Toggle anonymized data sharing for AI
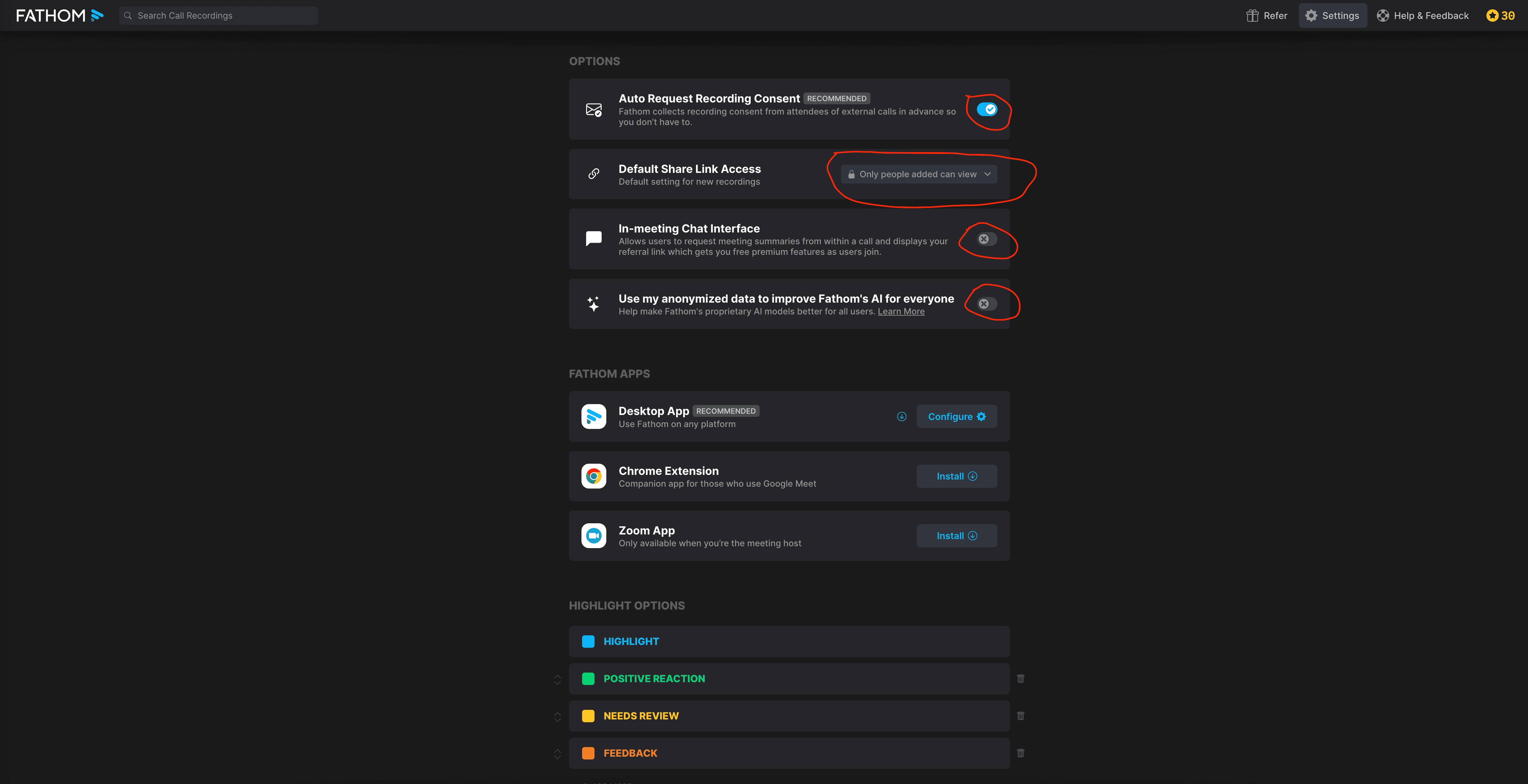 click(x=987, y=304)
